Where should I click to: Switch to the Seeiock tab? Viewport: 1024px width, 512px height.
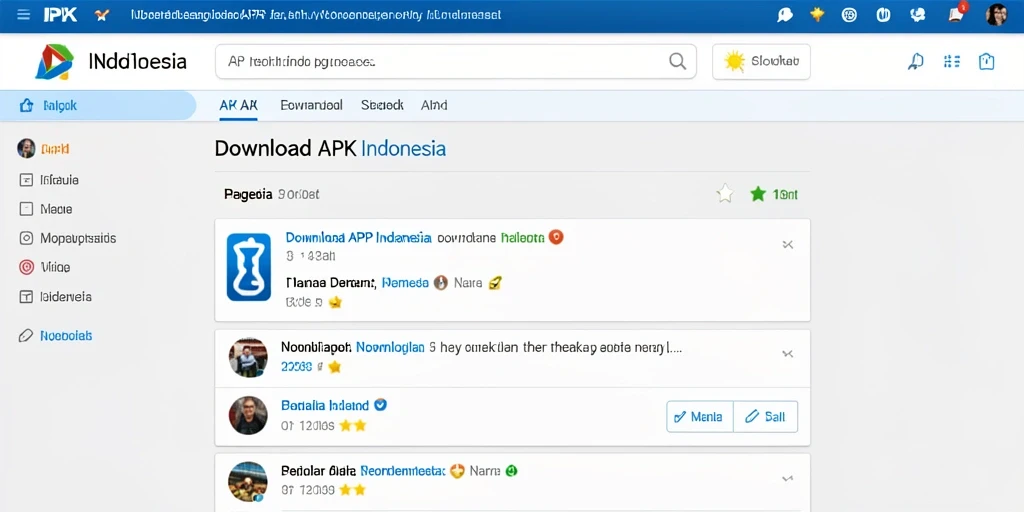(383, 105)
